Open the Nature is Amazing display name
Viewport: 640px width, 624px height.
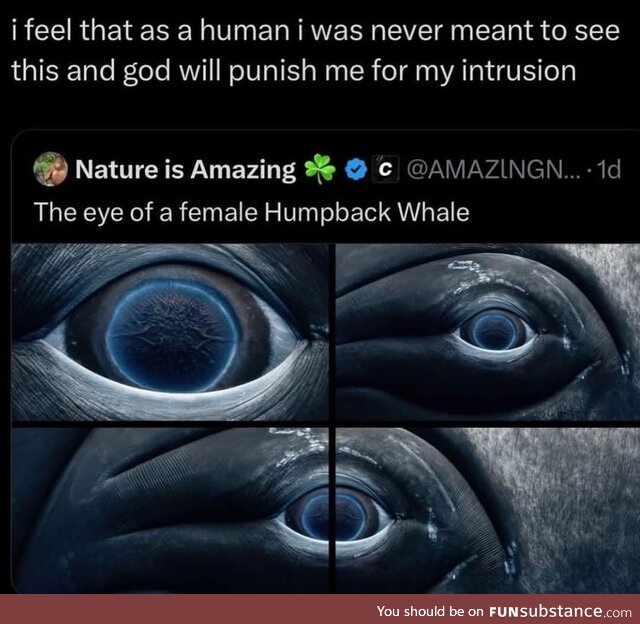pos(186,169)
